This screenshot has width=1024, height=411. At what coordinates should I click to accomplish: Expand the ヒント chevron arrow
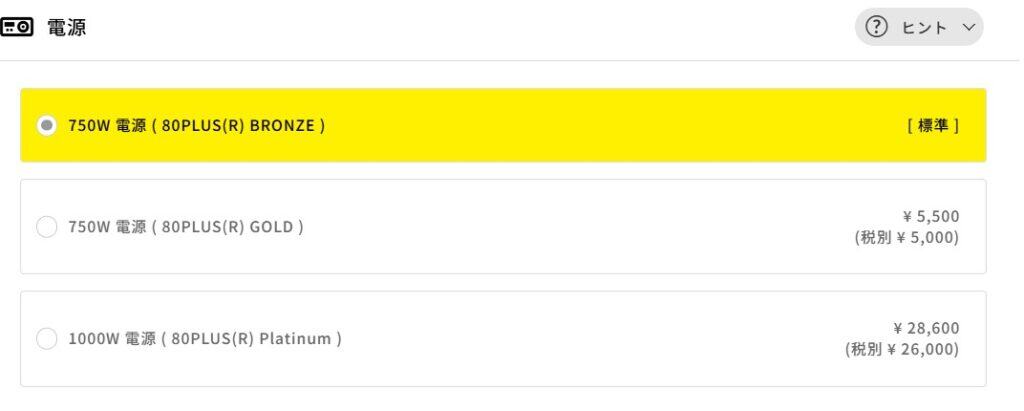click(967, 28)
